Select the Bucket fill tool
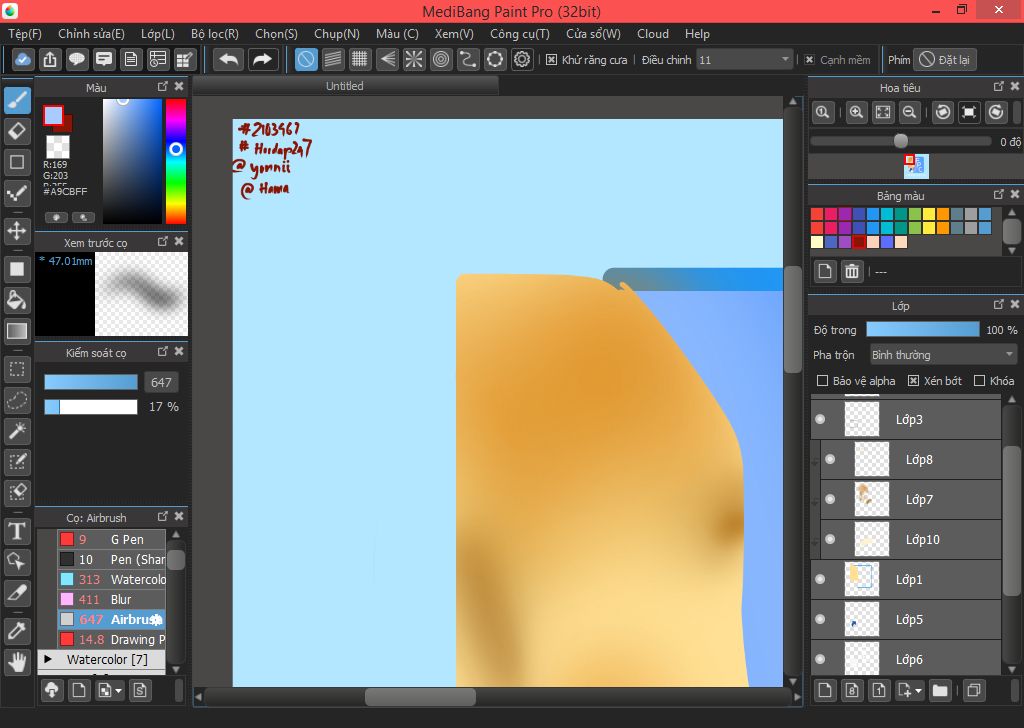Image resolution: width=1024 pixels, height=728 pixels. pos(18,300)
